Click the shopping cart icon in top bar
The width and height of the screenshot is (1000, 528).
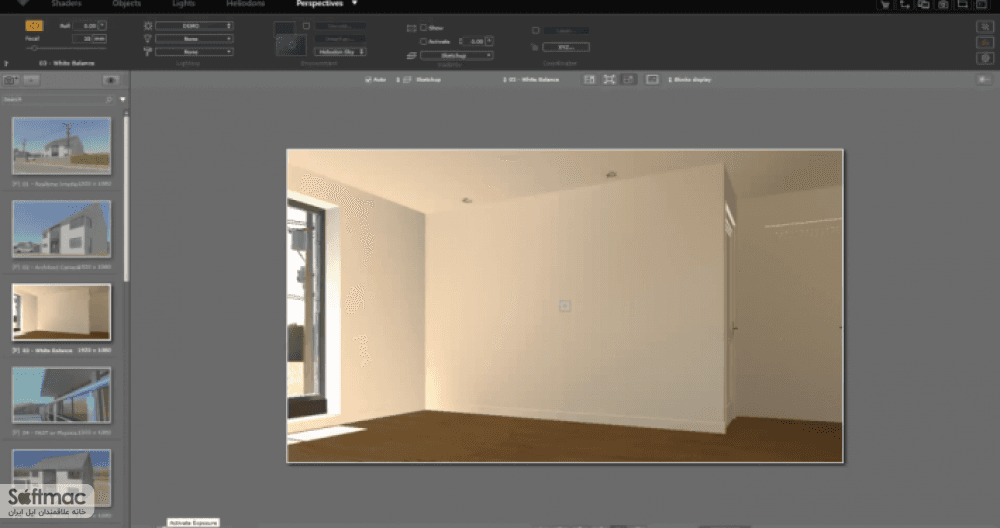885,4
